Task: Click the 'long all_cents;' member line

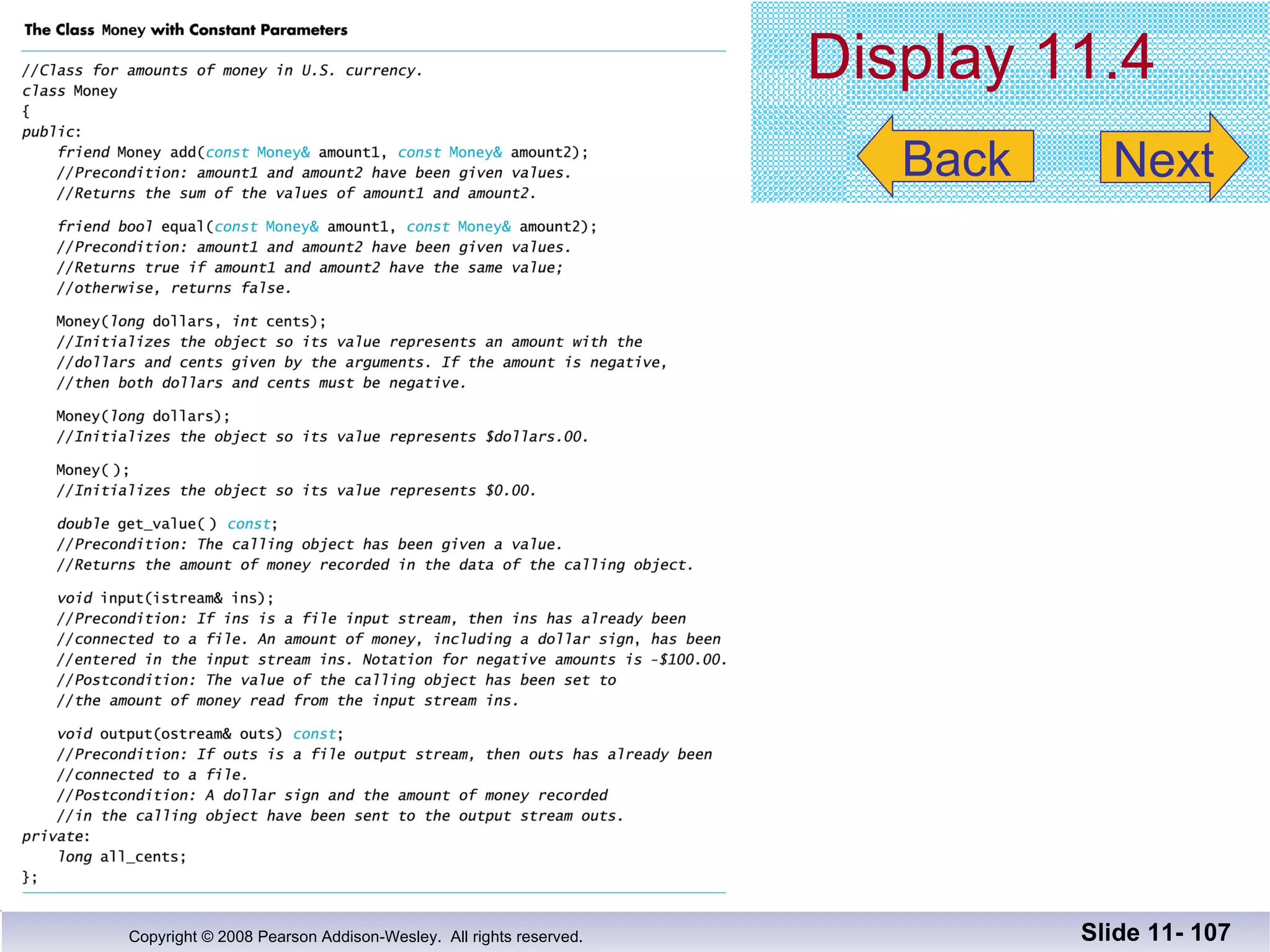Action: [122, 857]
